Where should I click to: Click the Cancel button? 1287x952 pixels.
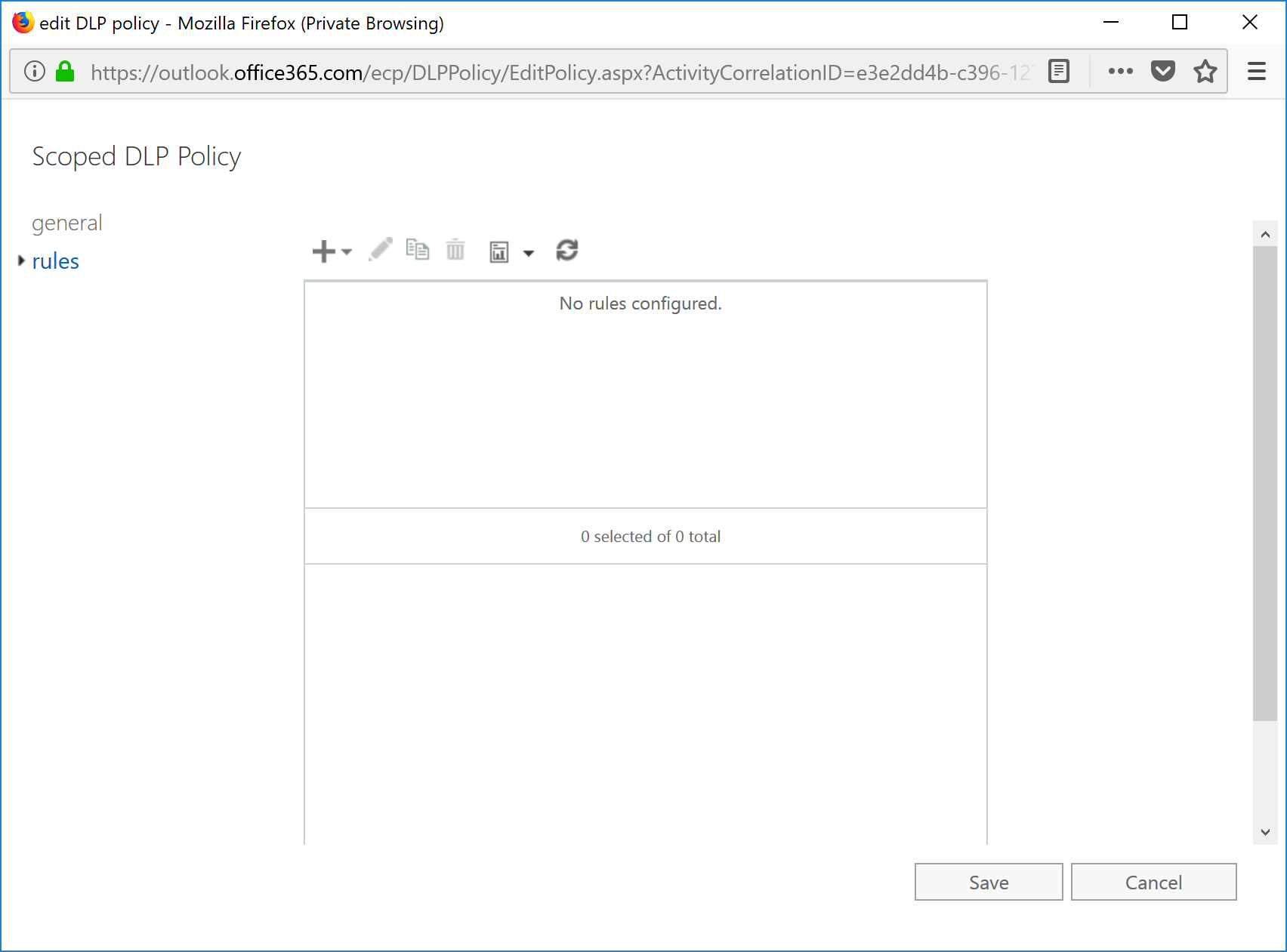(x=1153, y=882)
